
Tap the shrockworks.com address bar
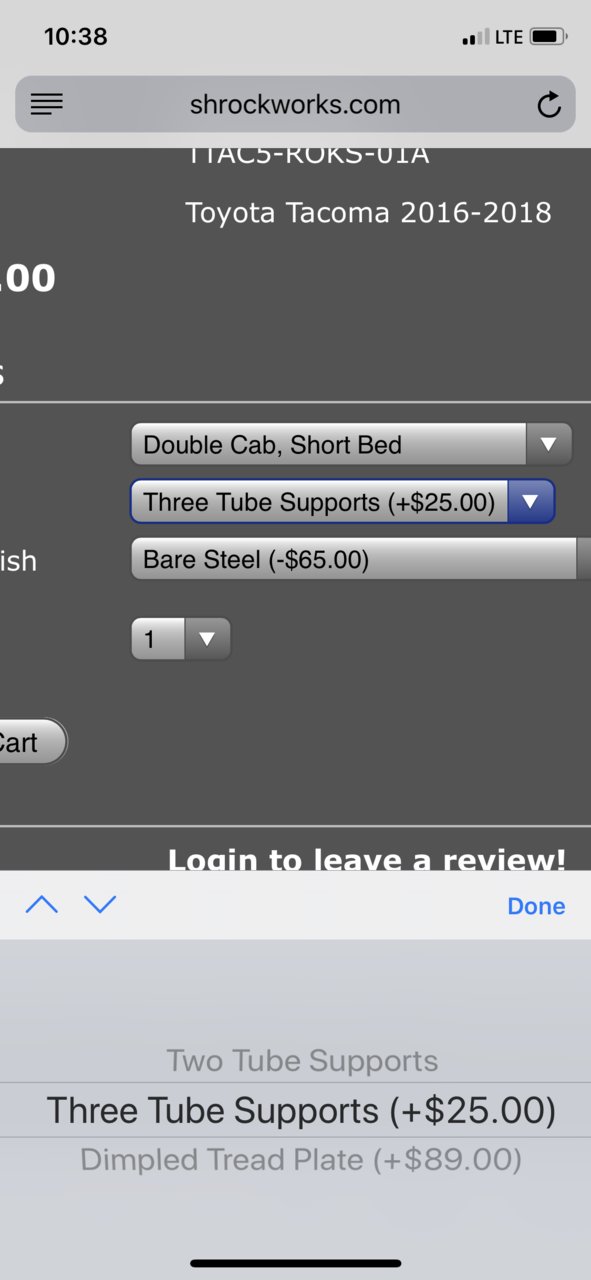(295, 104)
